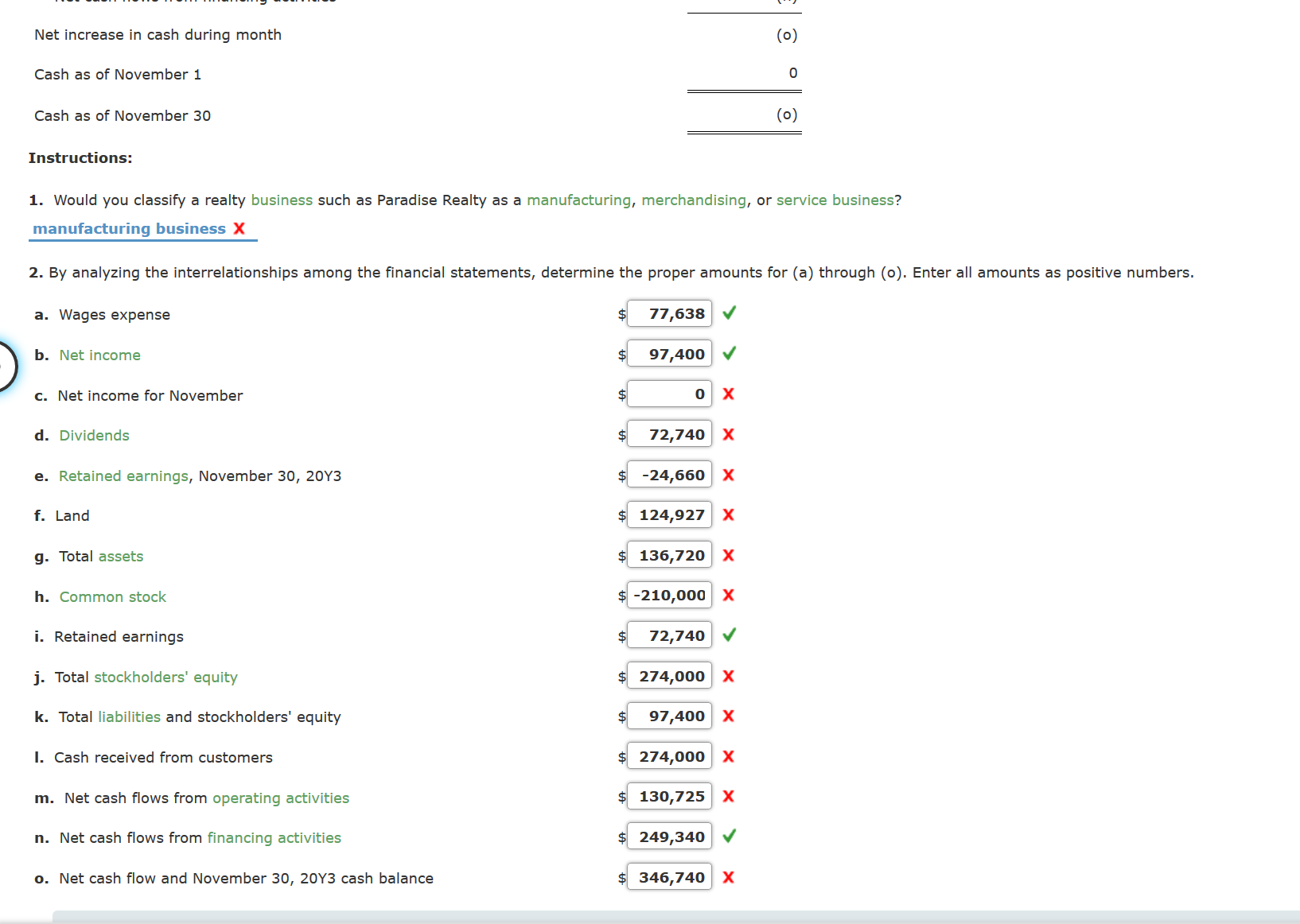This screenshot has width=1300, height=924.
Task: Select the Net income term link in item b
Action: coord(99,355)
